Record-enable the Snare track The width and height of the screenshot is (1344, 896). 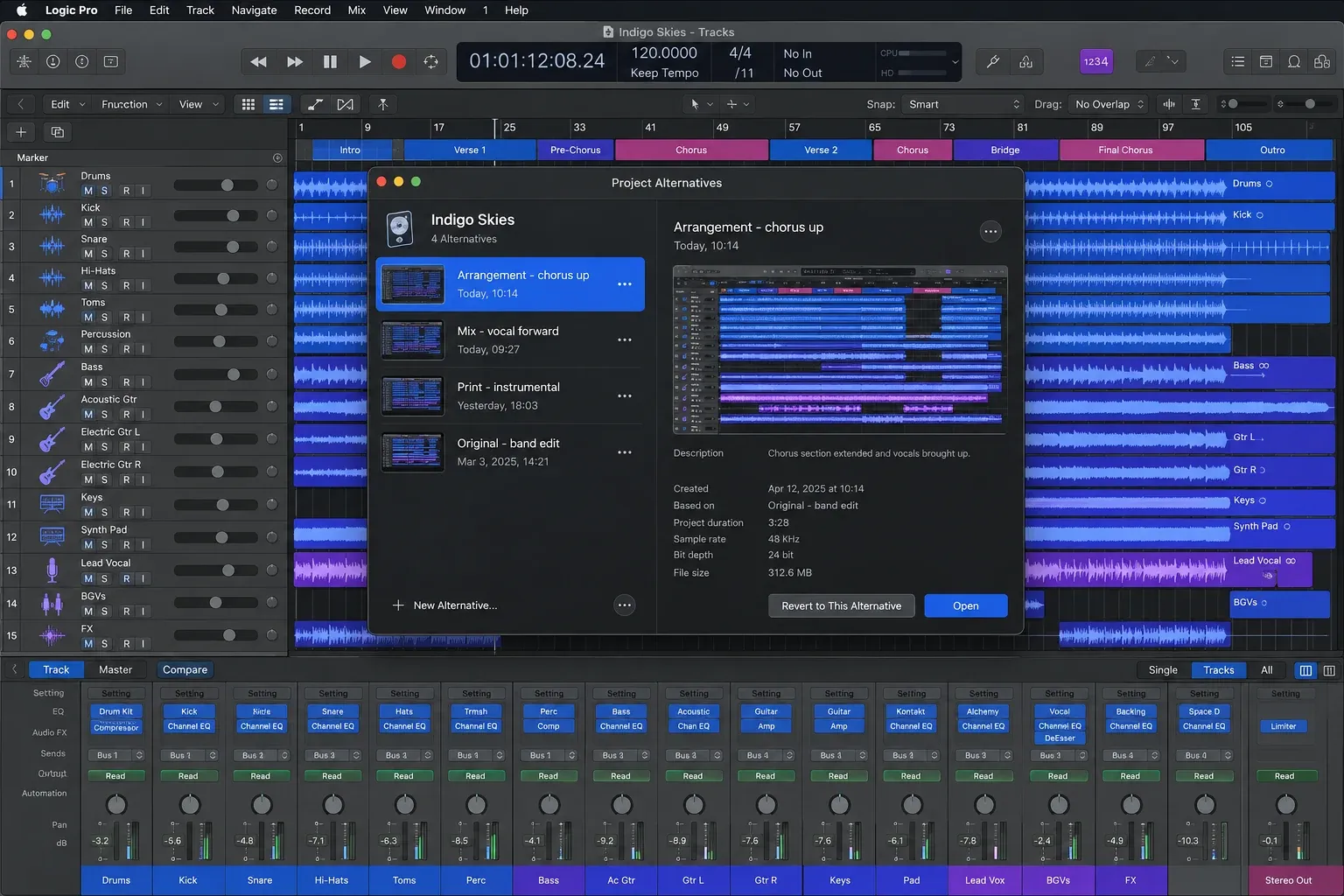pos(126,254)
